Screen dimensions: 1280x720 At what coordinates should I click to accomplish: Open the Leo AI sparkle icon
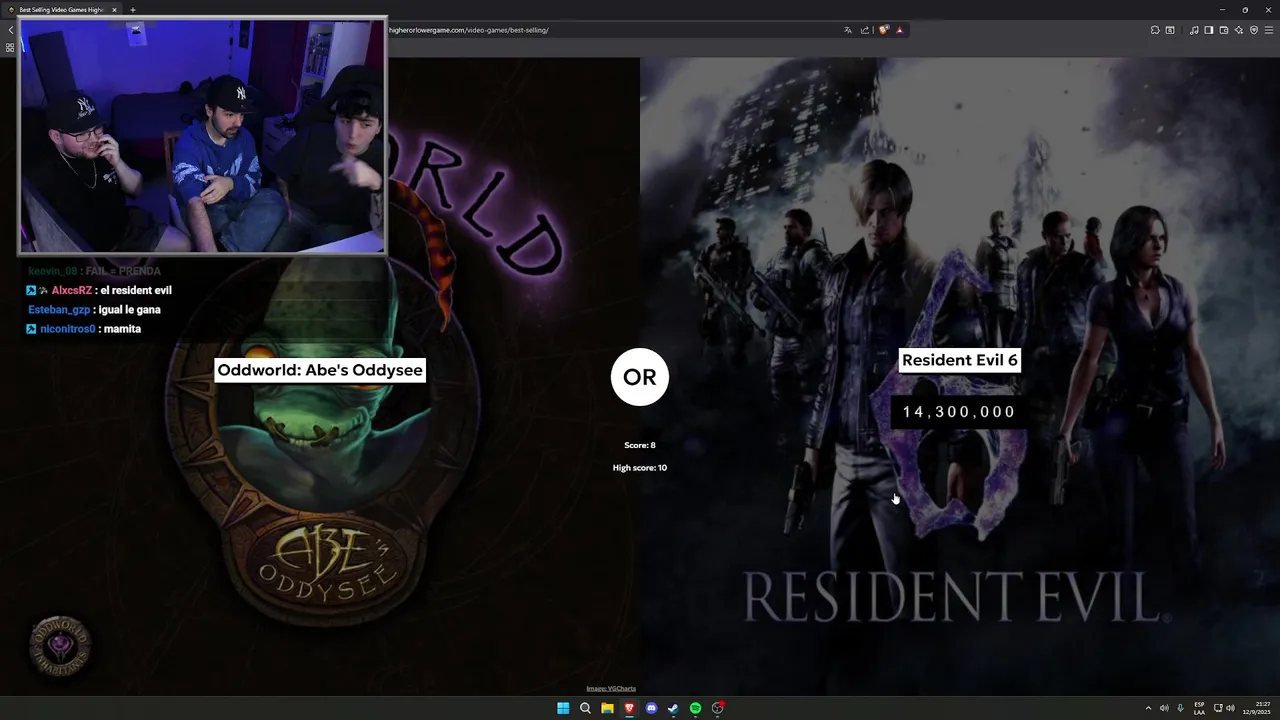pyautogui.click(x=1239, y=30)
